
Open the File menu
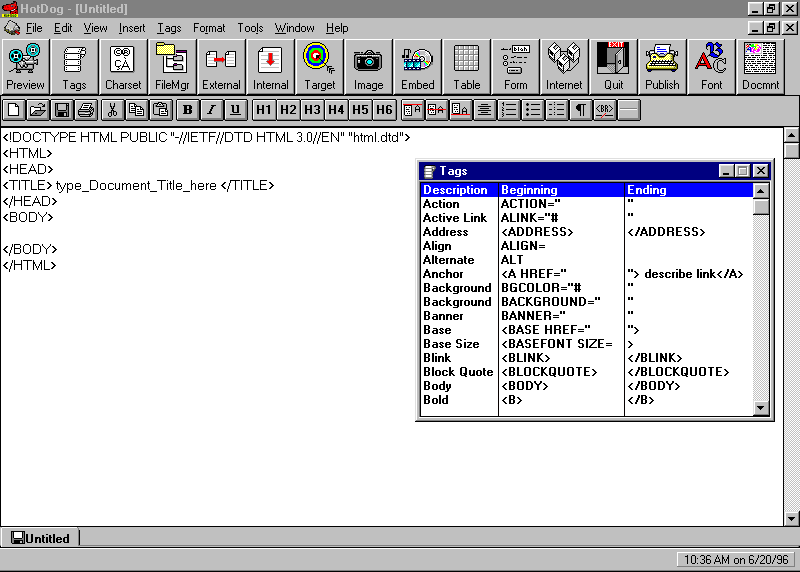coord(34,28)
